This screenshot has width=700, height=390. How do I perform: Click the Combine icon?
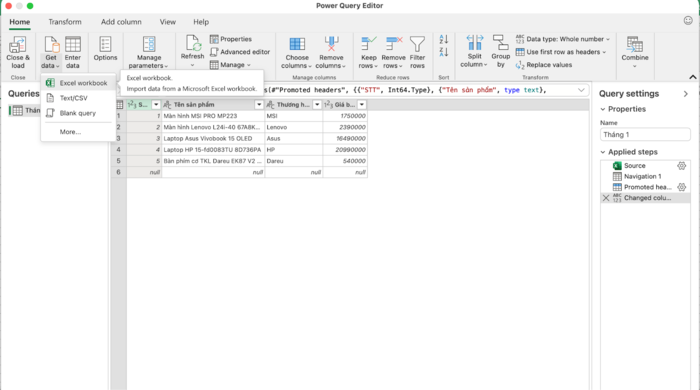click(634, 45)
